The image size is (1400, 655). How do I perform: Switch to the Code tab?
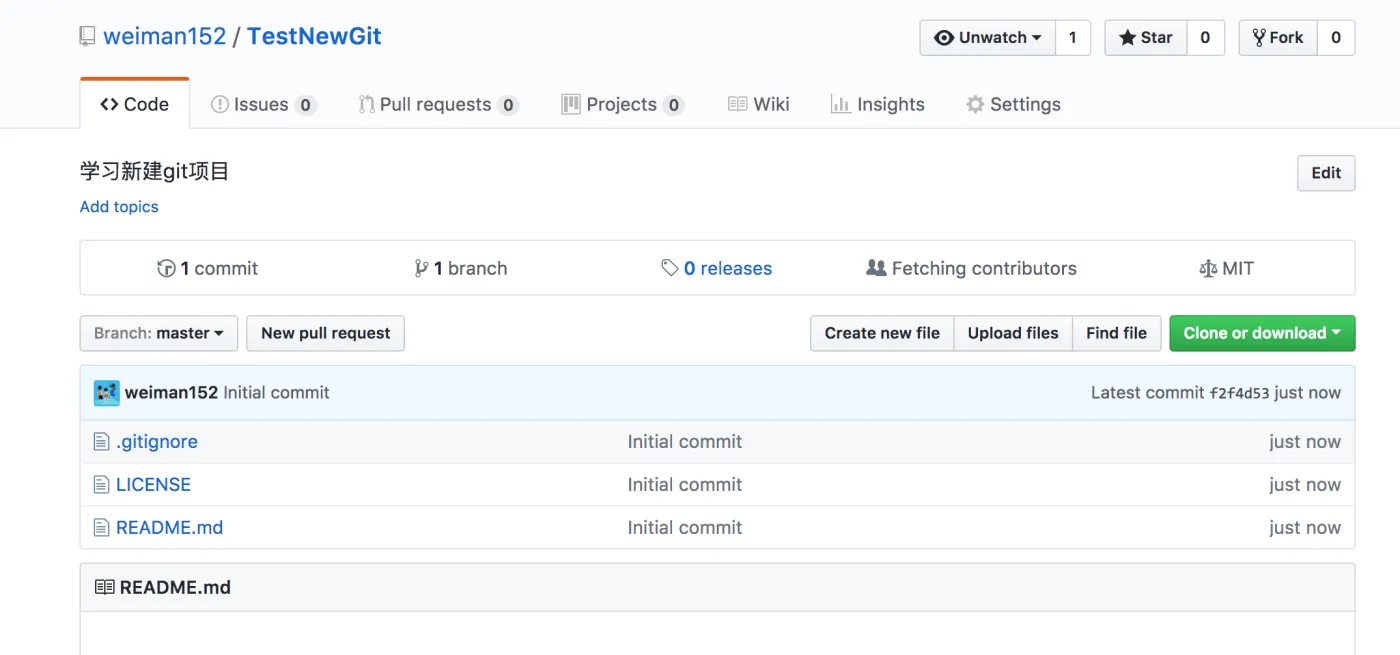[x=135, y=104]
